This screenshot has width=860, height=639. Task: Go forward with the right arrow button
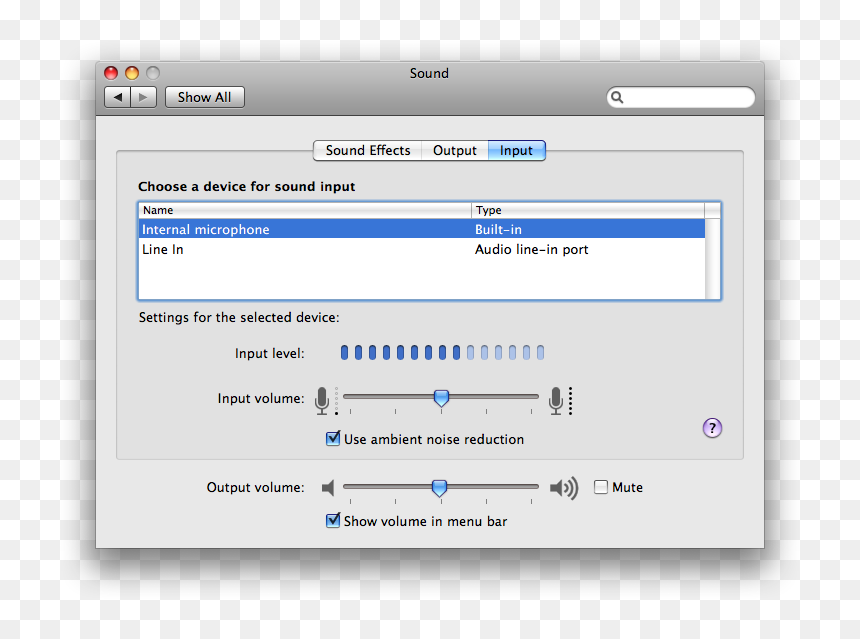[144, 97]
